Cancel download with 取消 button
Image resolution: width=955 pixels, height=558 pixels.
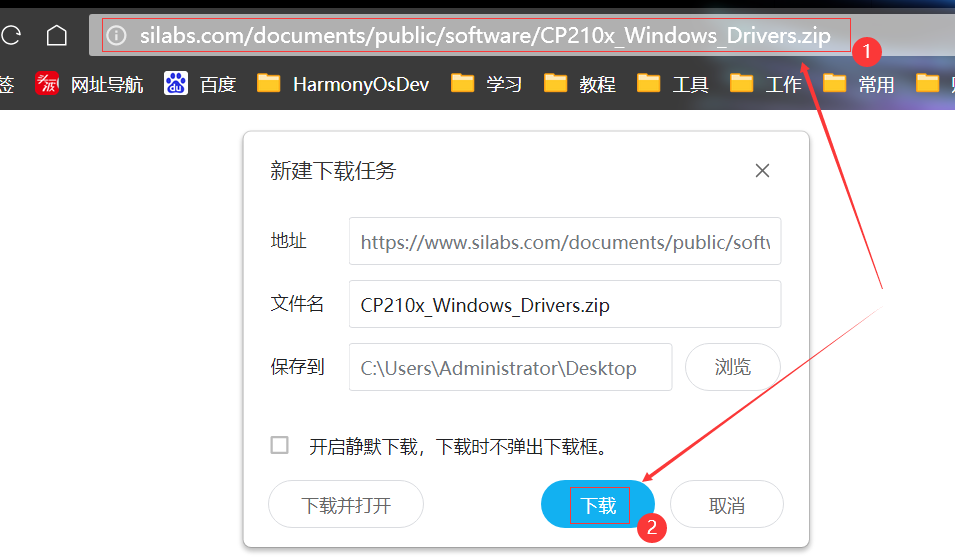[x=727, y=504]
